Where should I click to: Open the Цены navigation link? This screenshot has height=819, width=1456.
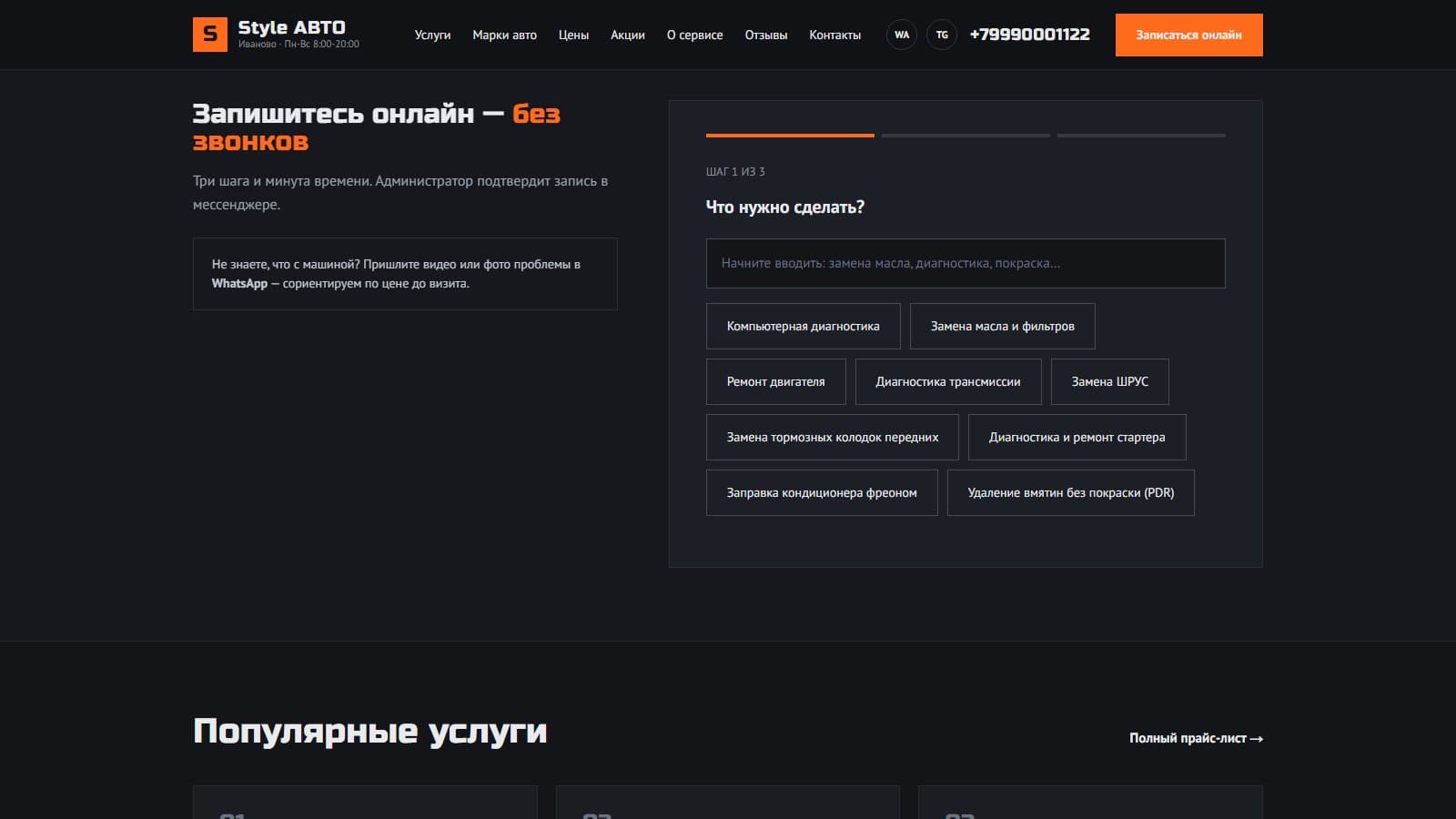click(573, 35)
